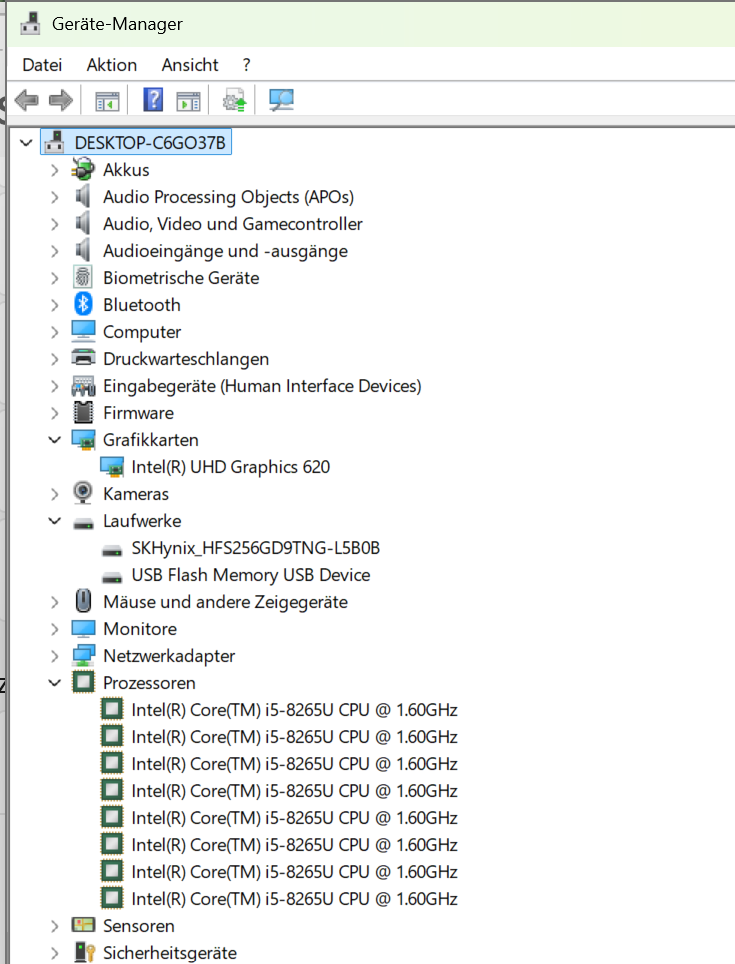735x964 pixels.
Task: Expand Audio, Video und Gamecontroller
Action: coord(55,224)
